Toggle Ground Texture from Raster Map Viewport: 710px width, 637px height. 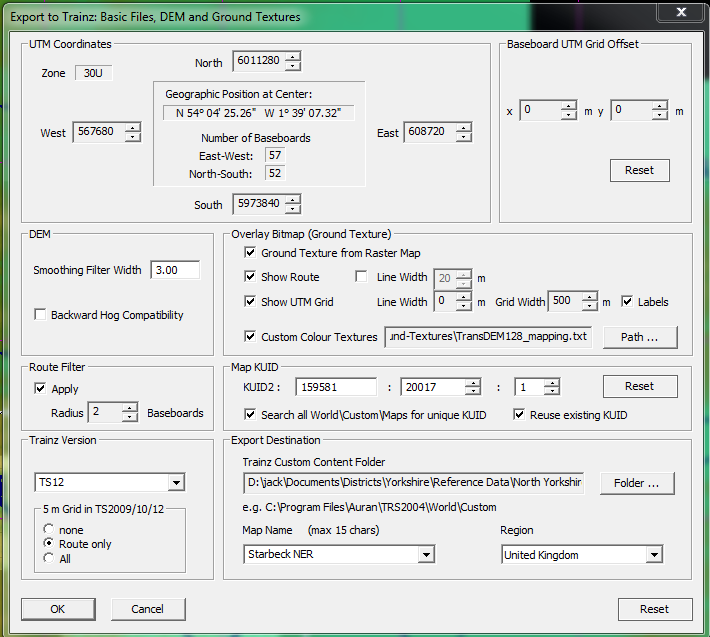coord(251,253)
